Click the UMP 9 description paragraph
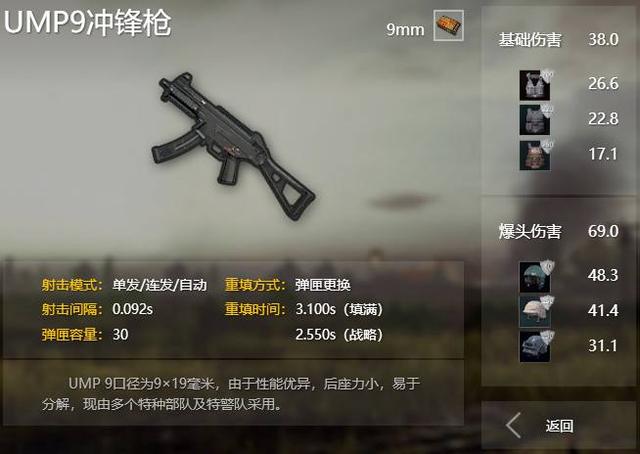Image resolution: width=640 pixels, height=454 pixels. 231,394
